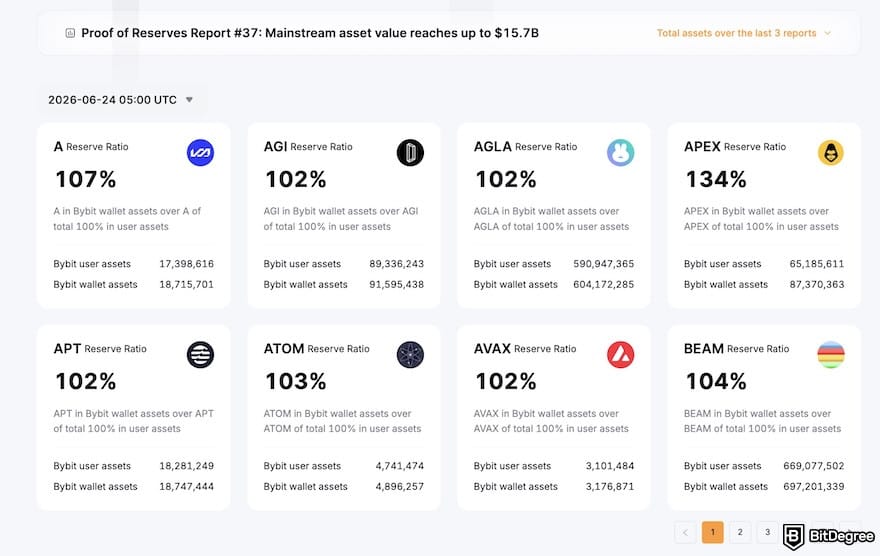Click the A card description text
This screenshot has height=556, width=880.
click(127, 219)
